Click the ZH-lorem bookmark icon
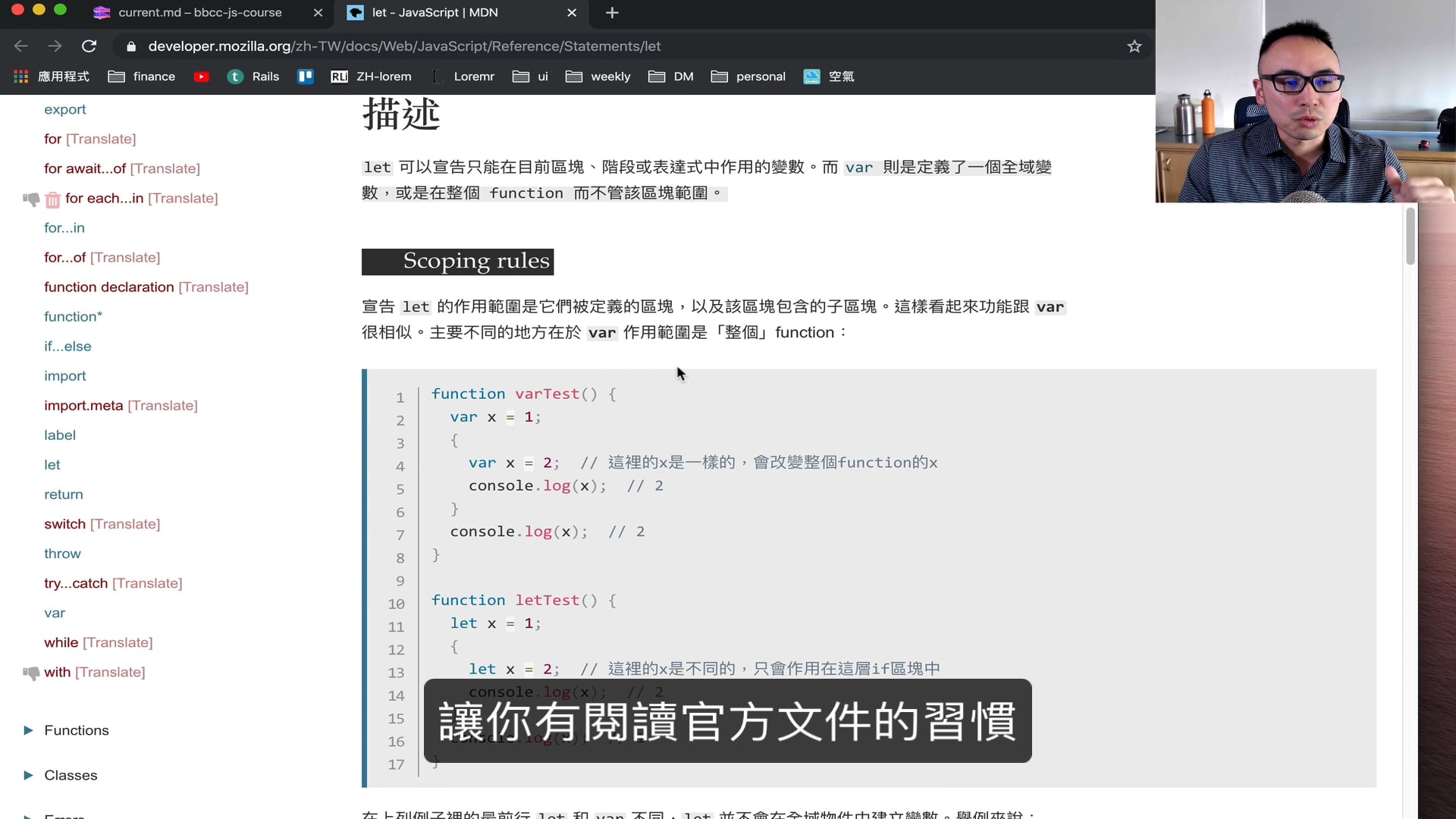This screenshot has width=1456, height=819. [x=340, y=77]
